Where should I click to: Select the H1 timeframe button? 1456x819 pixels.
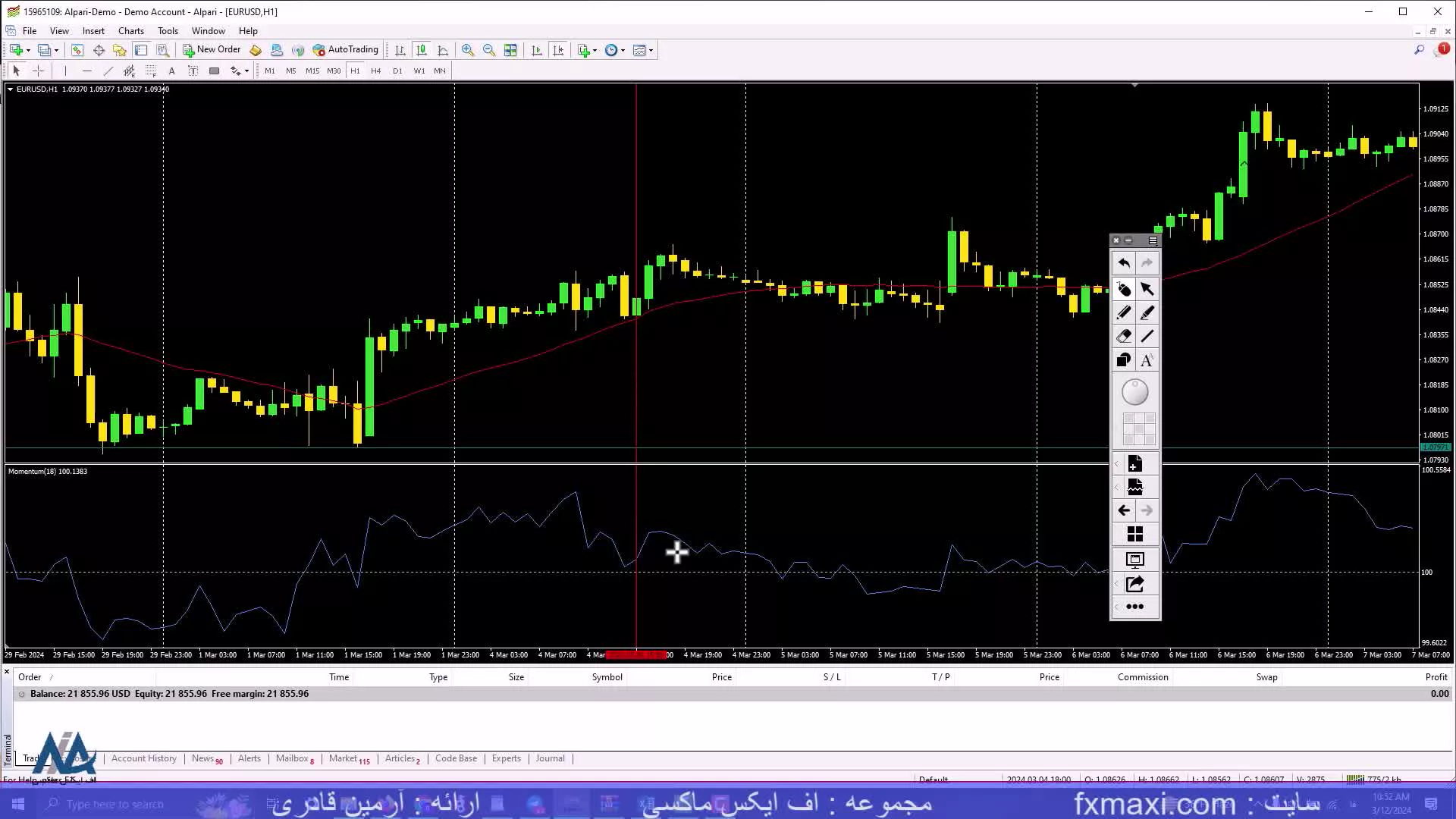tap(355, 70)
